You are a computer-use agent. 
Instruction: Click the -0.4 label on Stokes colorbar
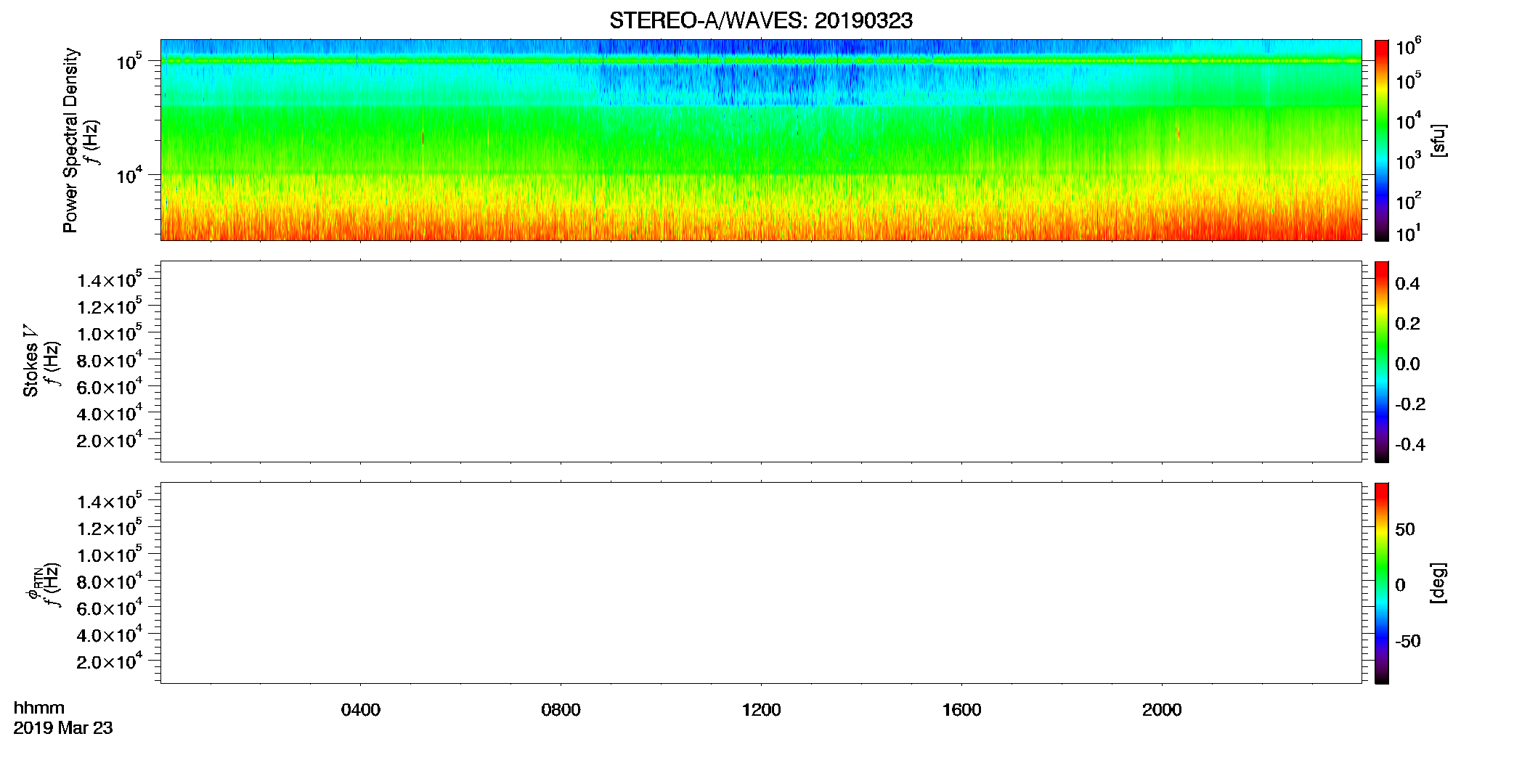(x=1410, y=444)
